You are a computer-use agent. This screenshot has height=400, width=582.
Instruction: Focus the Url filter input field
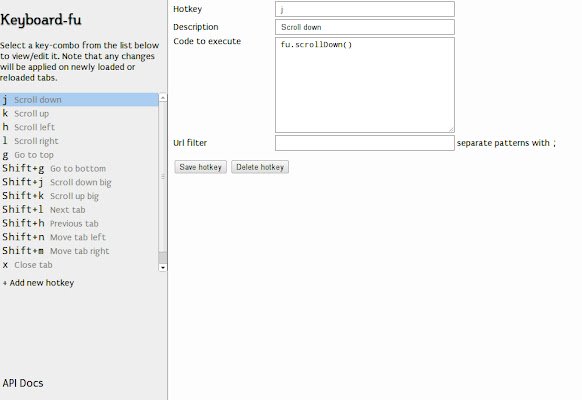click(365, 143)
